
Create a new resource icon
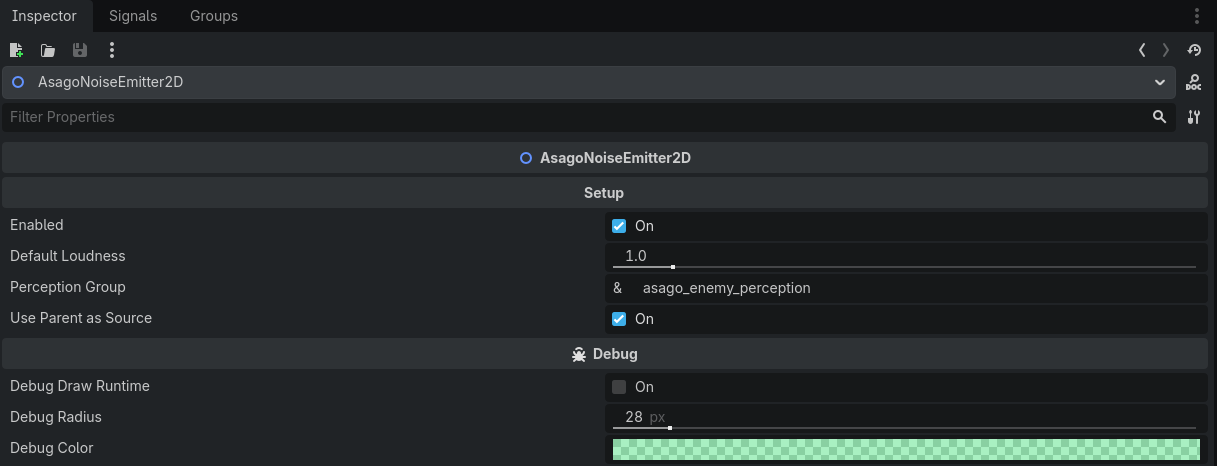click(x=16, y=50)
